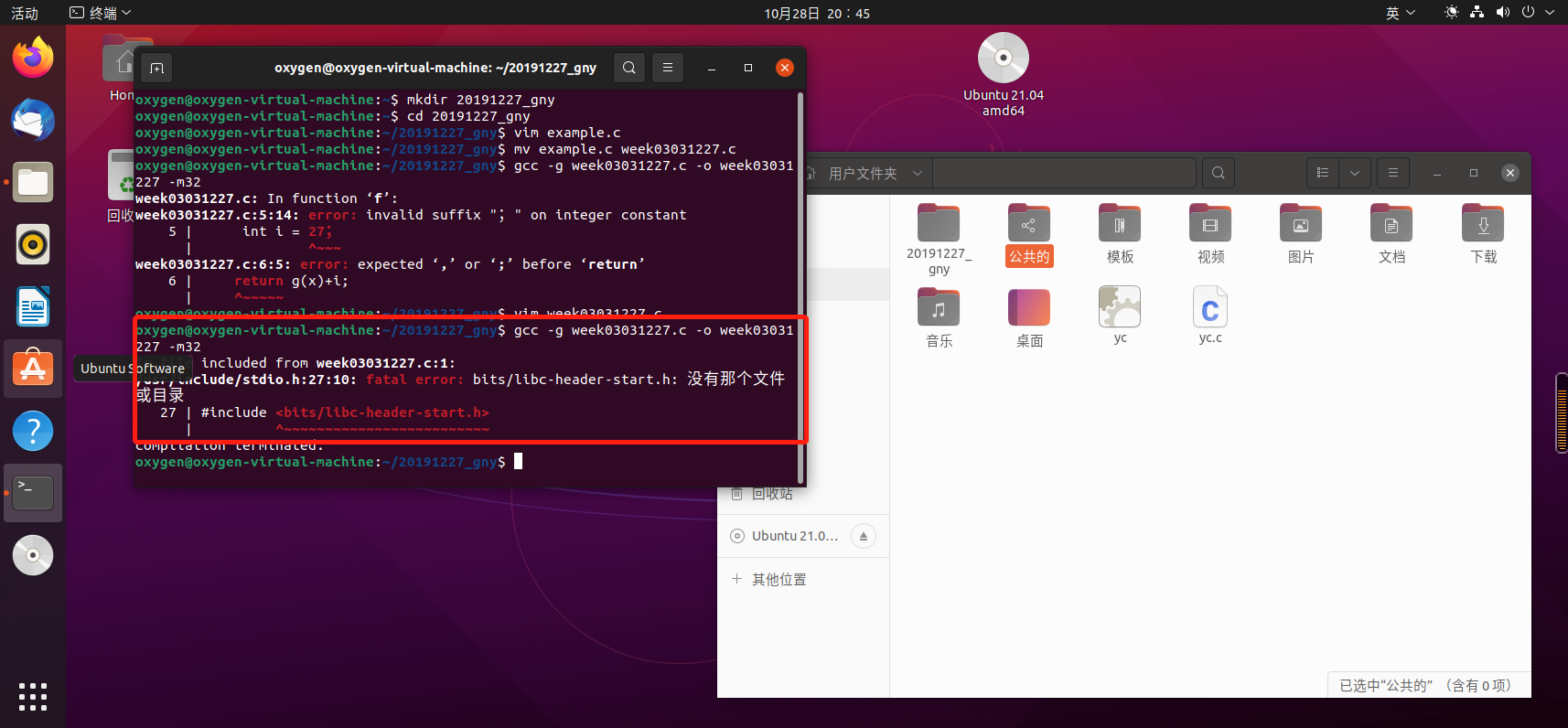Open the clock and calendar 10月28日
1568x728 pixels.
click(x=817, y=13)
